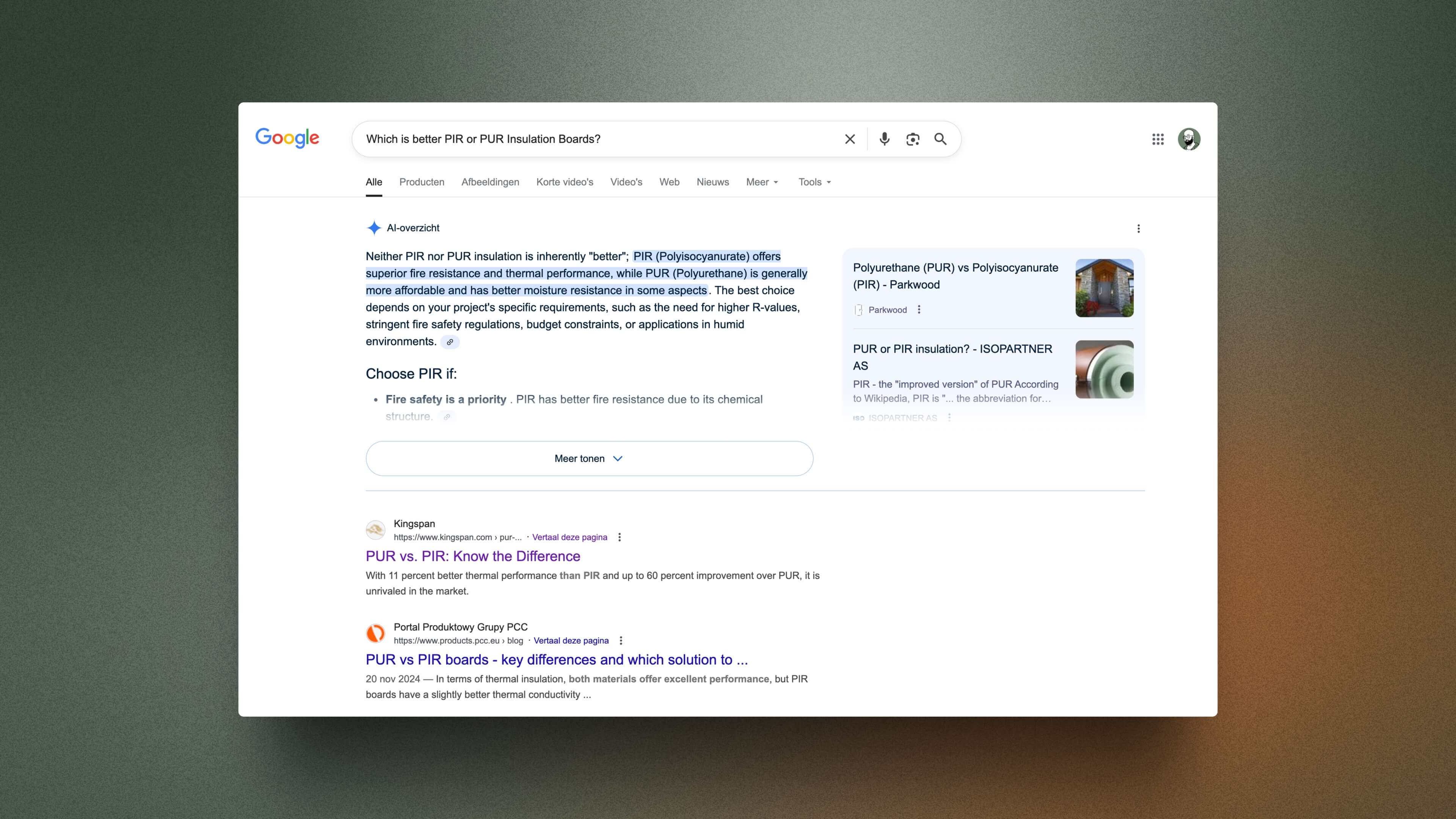
Task: Clear the search box with the X icon
Action: [849, 139]
